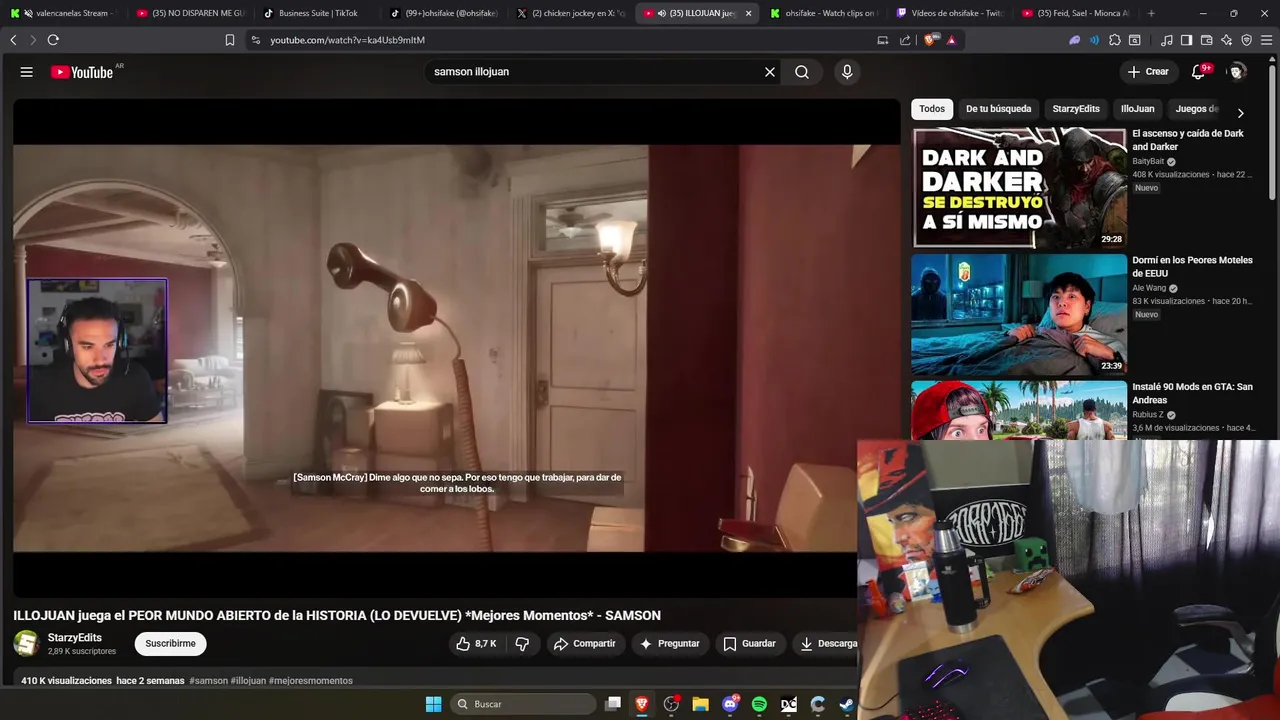Click the Windows taskbar Buscar box
The width and height of the screenshot is (1280, 720).
click(x=523, y=704)
